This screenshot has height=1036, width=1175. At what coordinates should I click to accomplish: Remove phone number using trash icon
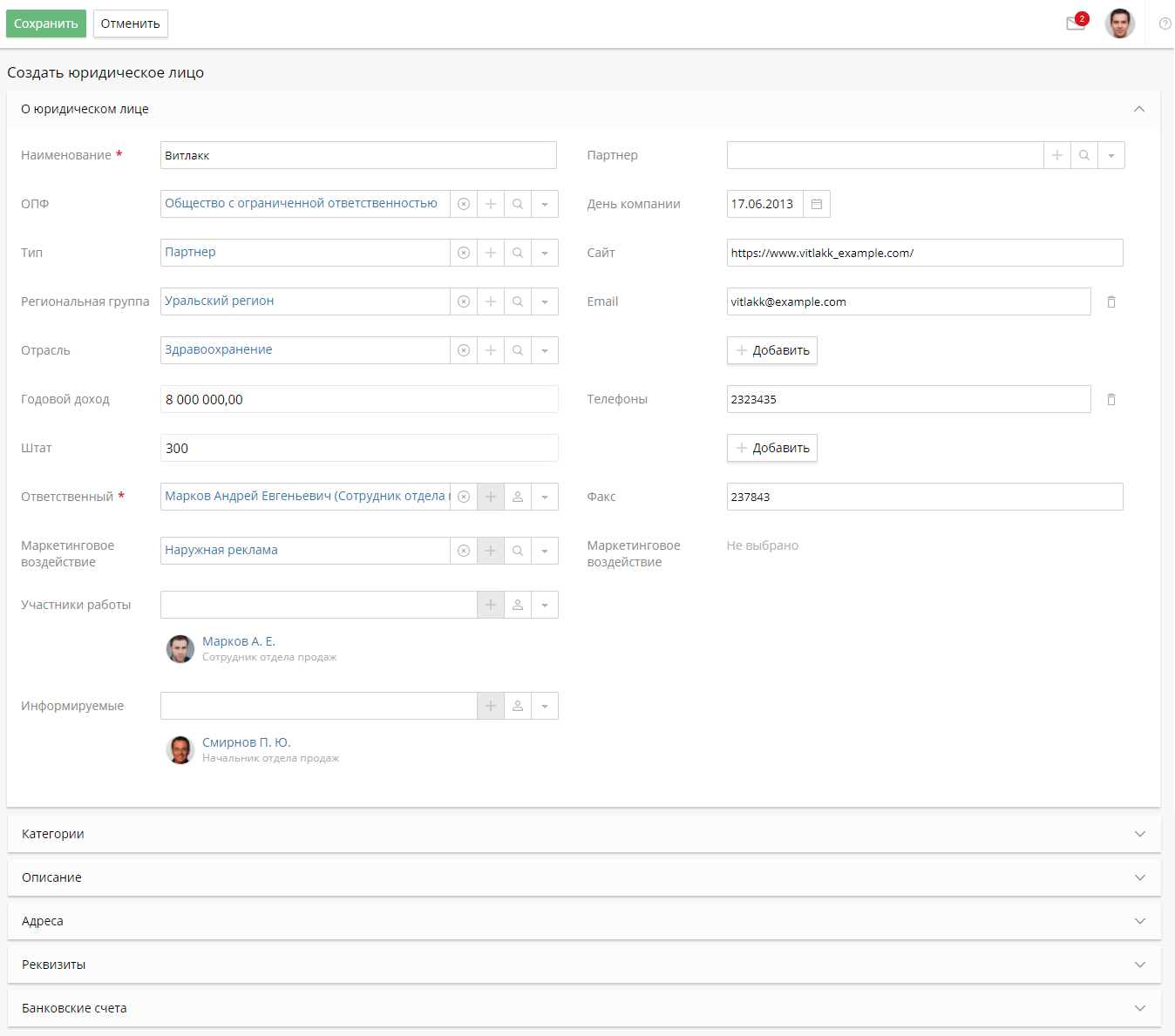coord(1111,399)
